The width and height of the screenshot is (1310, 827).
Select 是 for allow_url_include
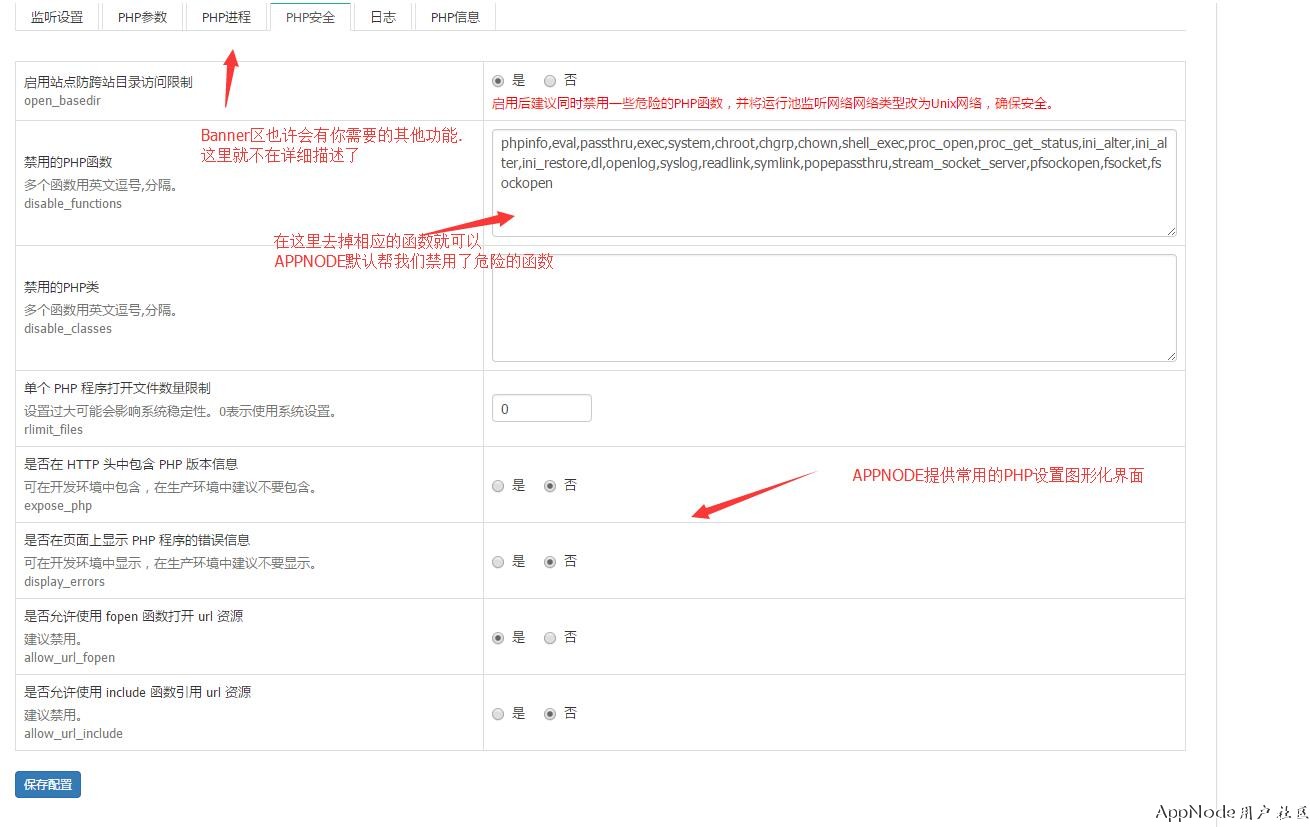498,714
